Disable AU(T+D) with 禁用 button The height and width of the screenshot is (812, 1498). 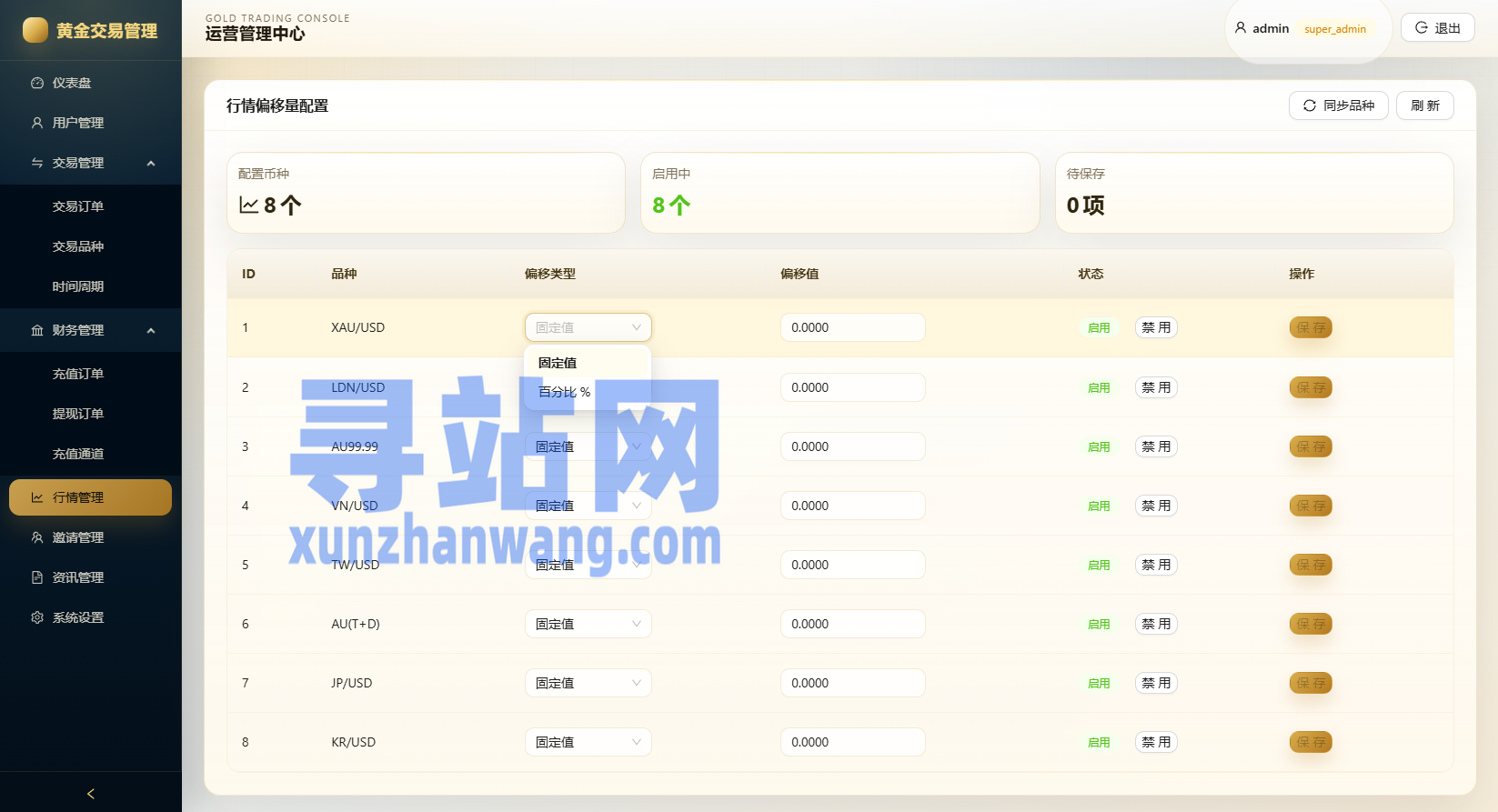click(x=1156, y=624)
